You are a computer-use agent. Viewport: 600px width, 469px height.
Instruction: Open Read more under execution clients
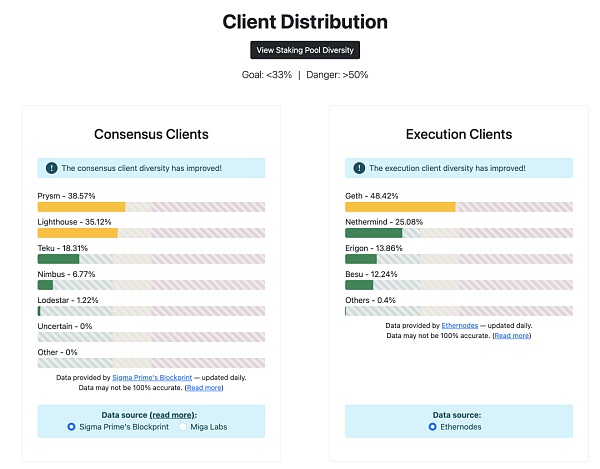(512, 335)
